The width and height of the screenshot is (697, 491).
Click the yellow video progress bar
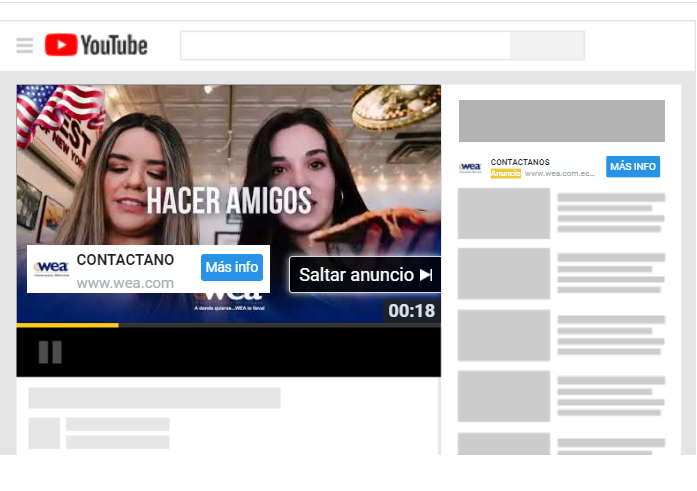[x=68, y=325]
